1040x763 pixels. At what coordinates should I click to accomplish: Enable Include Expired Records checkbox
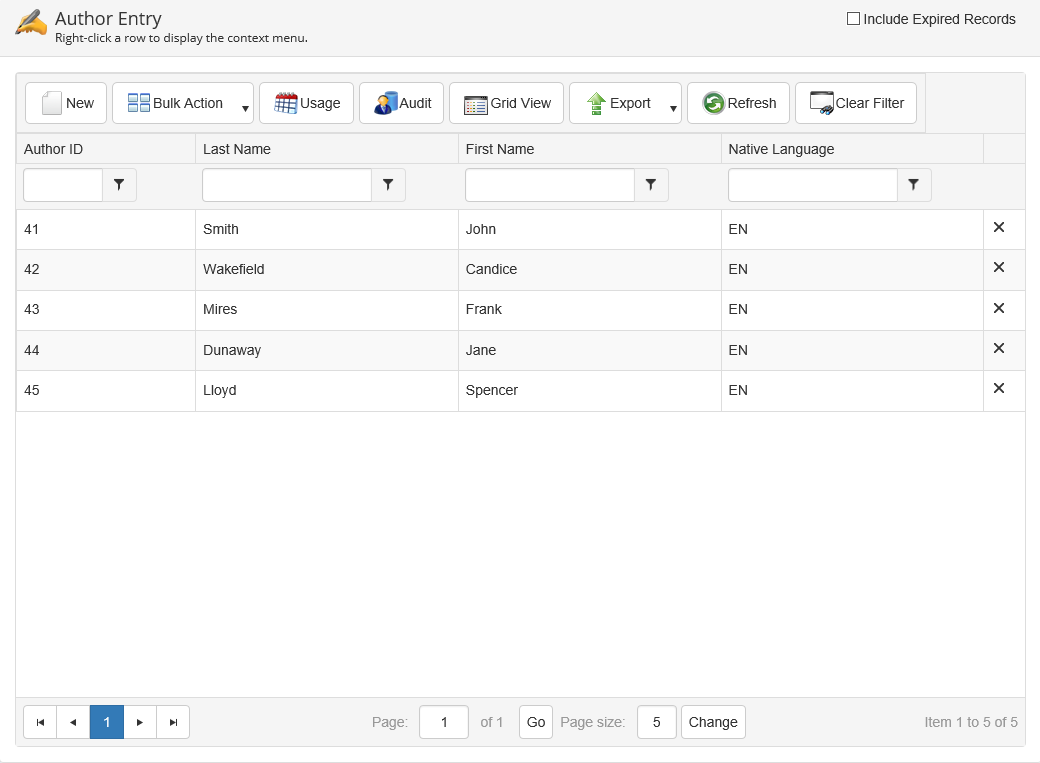coord(853,19)
